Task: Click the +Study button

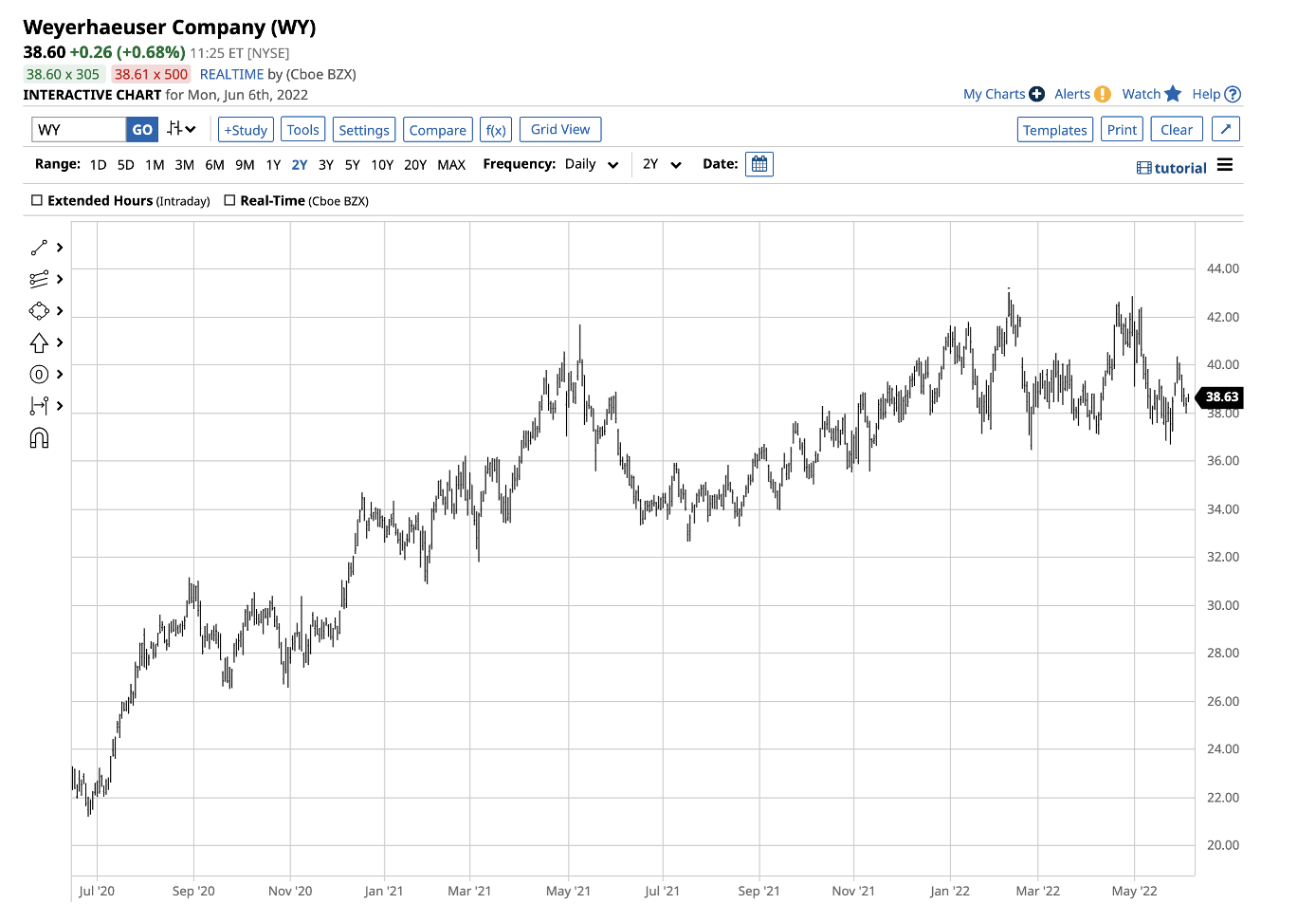Action: pos(246,130)
